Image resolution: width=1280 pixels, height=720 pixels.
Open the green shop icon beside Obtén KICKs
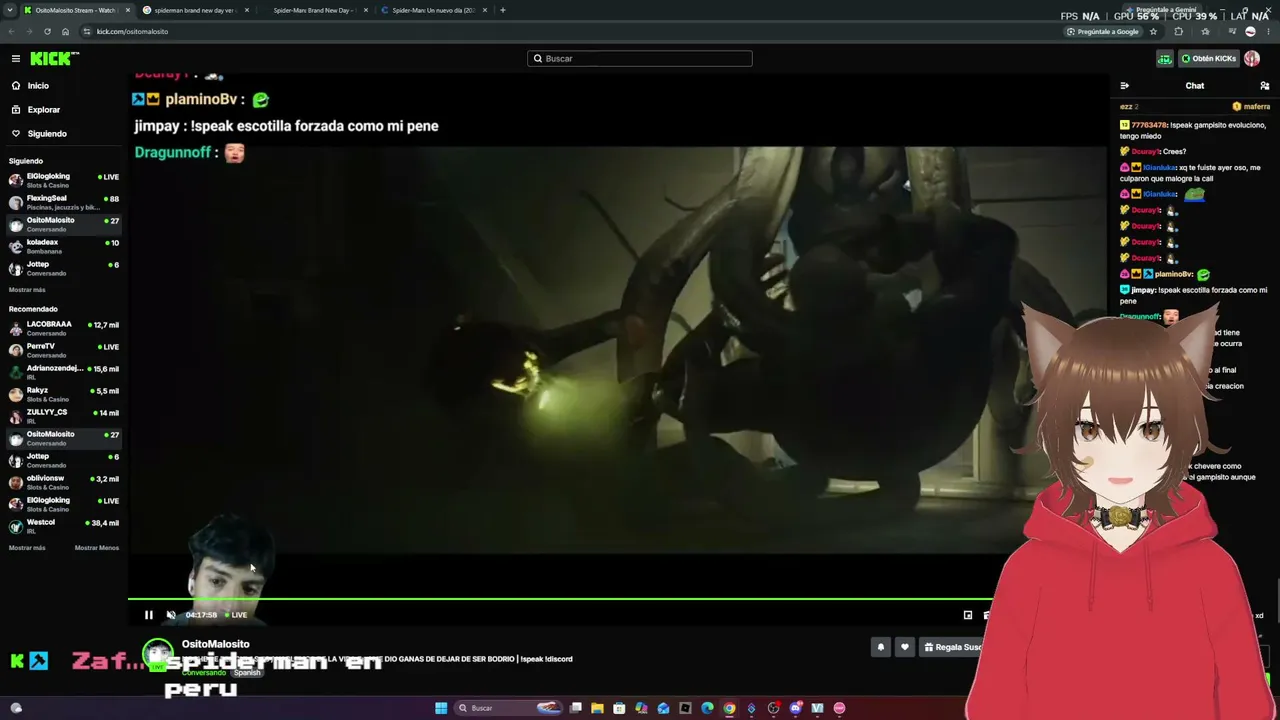tap(1165, 59)
